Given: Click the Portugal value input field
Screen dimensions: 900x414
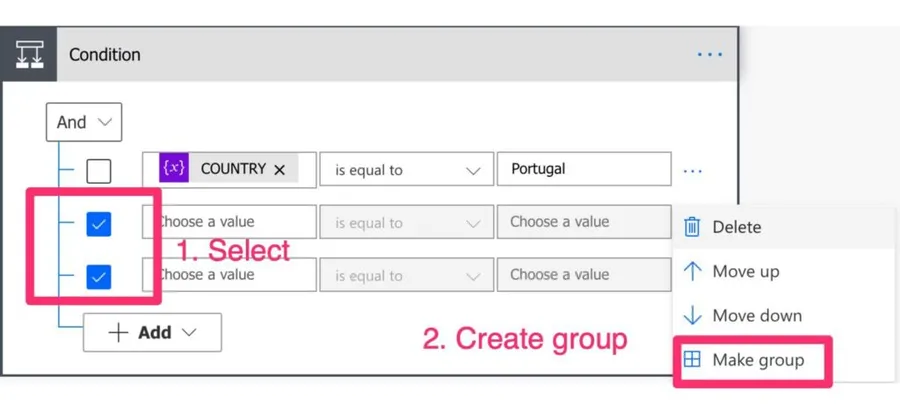Looking at the screenshot, I should click(x=583, y=169).
